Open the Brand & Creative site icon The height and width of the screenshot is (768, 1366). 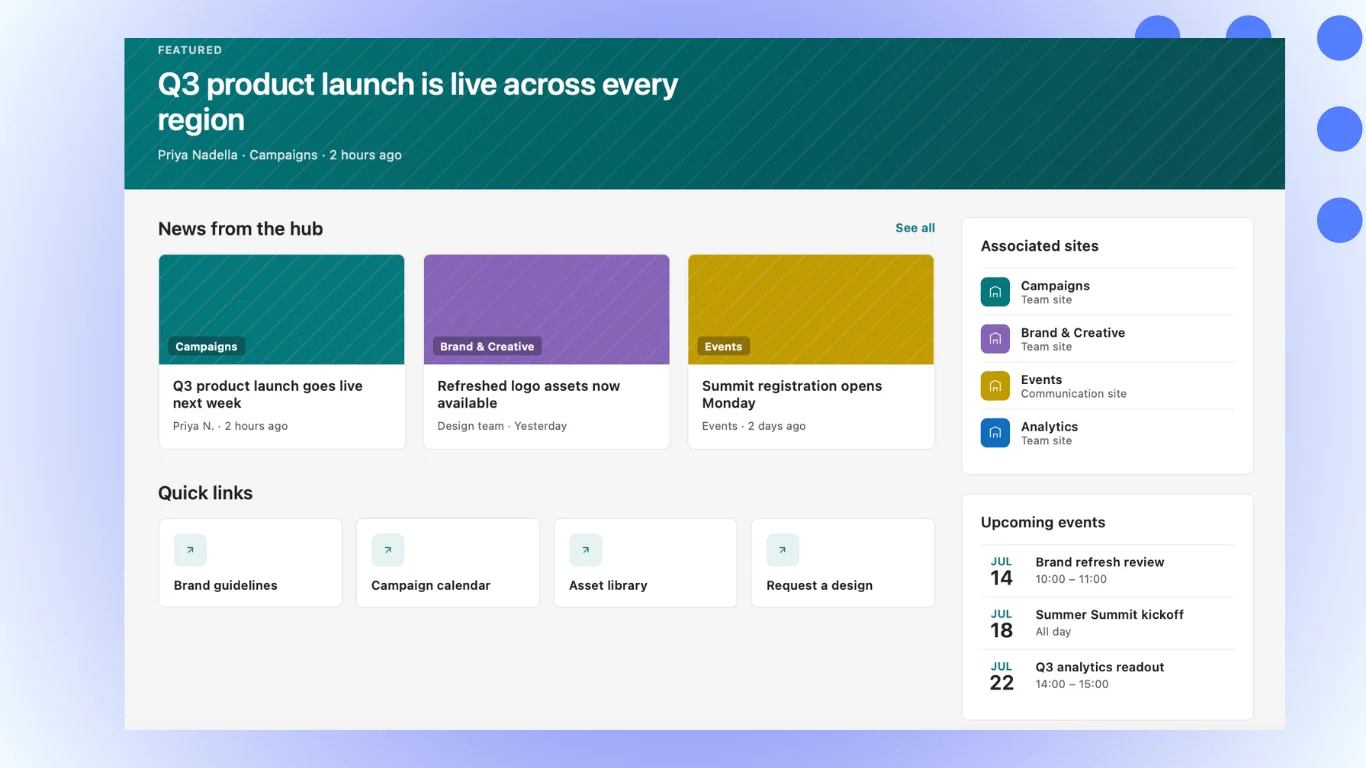pyautogui.click(x=995, y=339)
